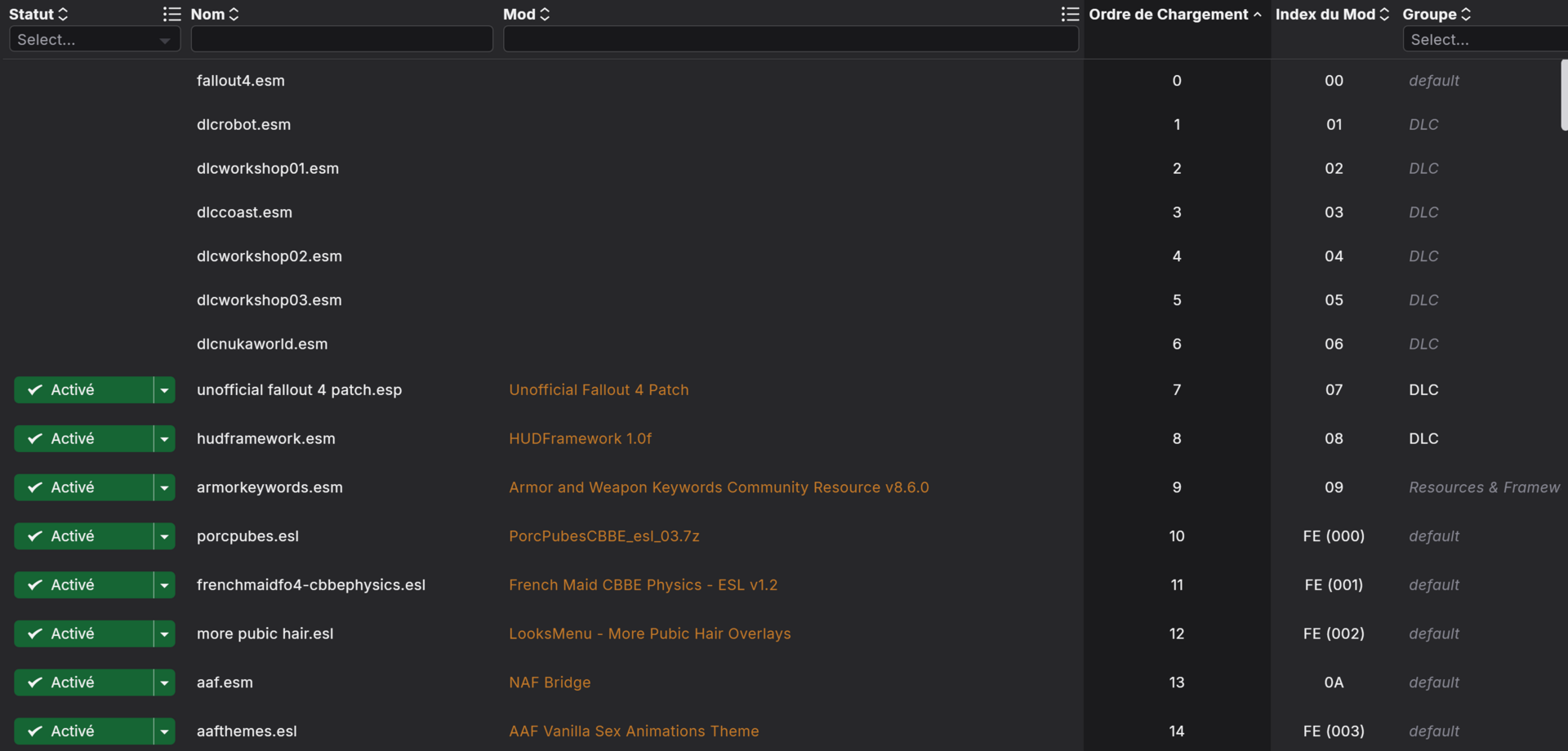Open status arrow for aafthemes.esl
This screenshot has width=1568, height=751.
(x=164, y=731)
